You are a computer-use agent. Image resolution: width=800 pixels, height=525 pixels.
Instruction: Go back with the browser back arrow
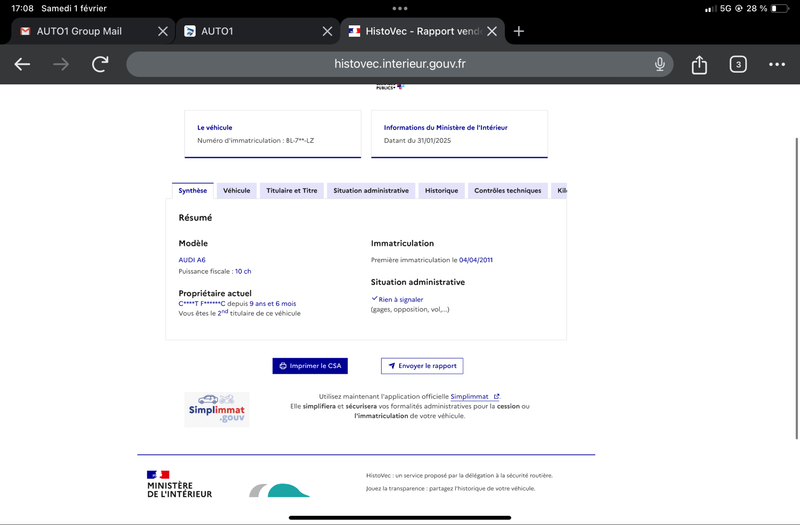click(x=22, y=64)
